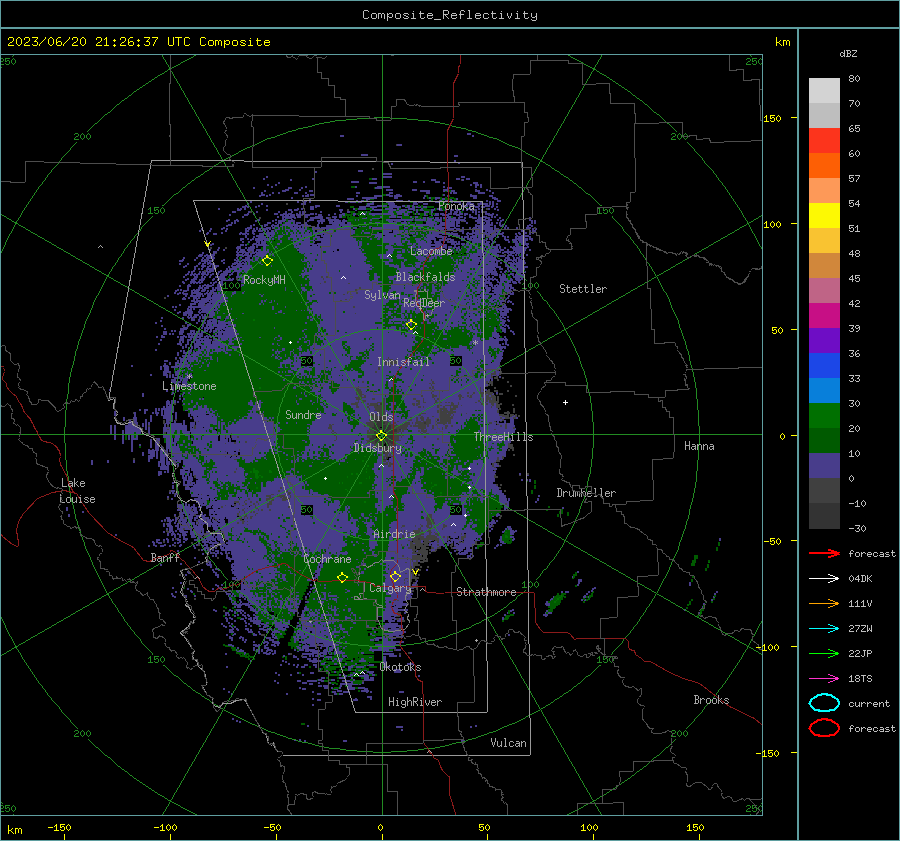
Task: Click the Didsbury town label
Action: (377, 448)
